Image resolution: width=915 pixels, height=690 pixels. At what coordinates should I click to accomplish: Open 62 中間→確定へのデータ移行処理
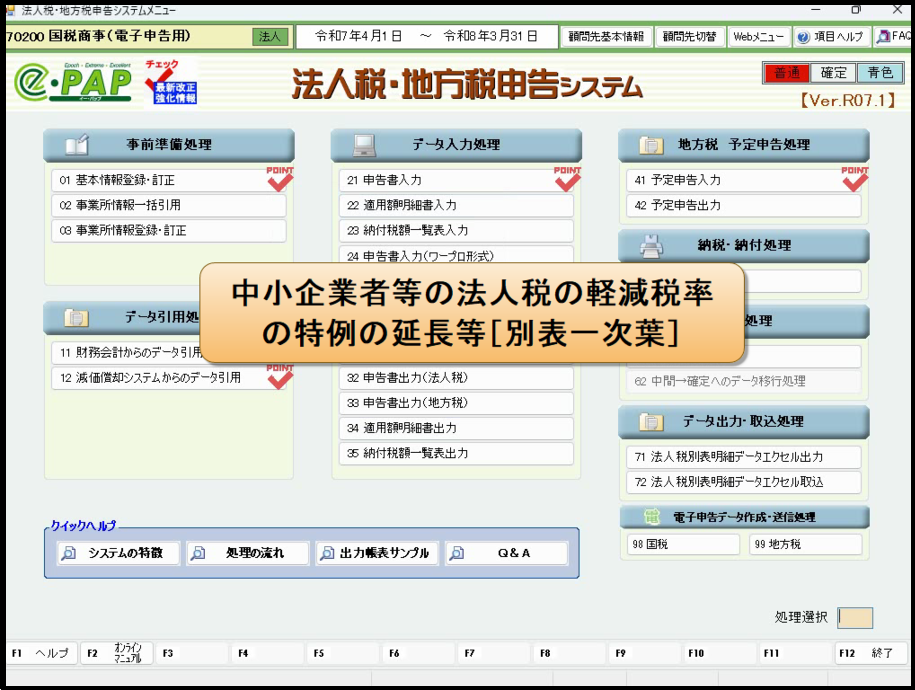[x=744, y=382]
